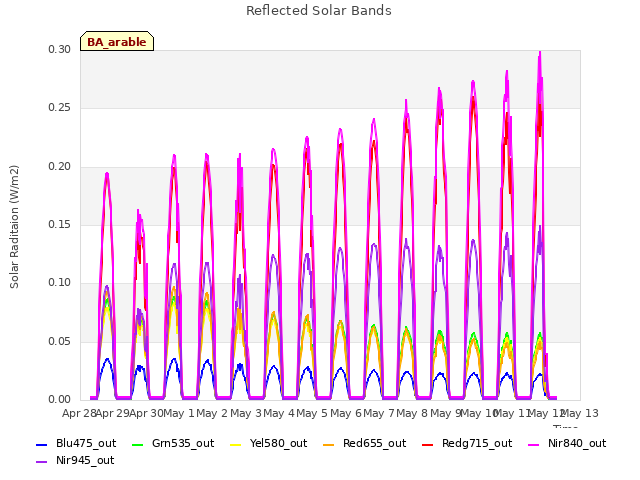Click the BA_arable annotation label

[117, 41]
